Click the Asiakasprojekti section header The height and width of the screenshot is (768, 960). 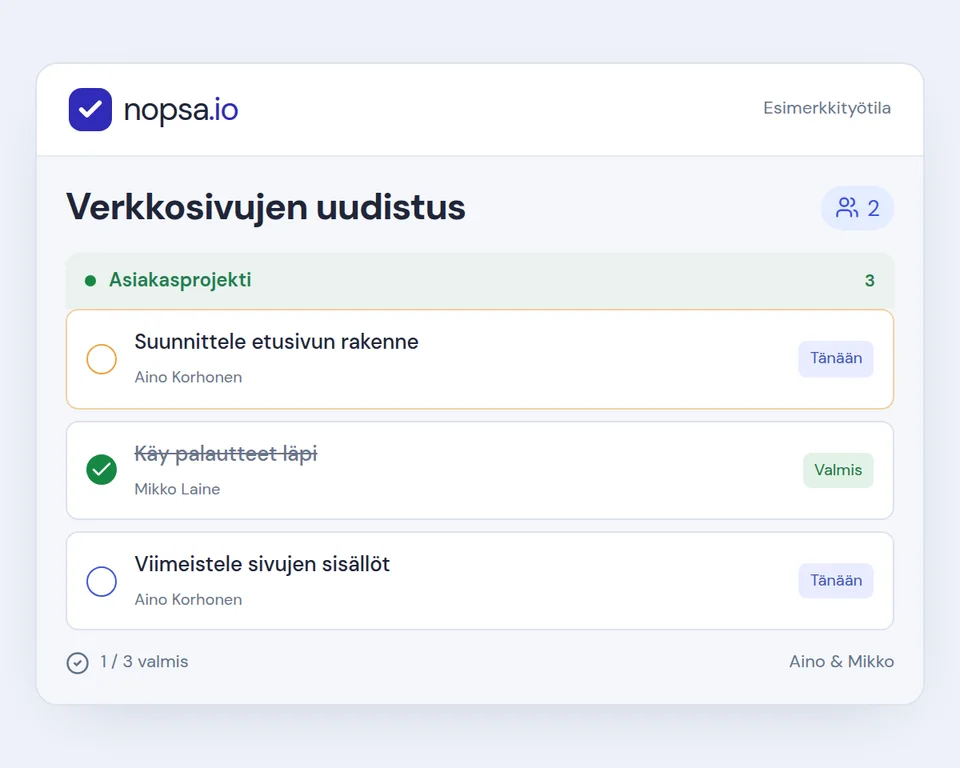pos(480,280)
